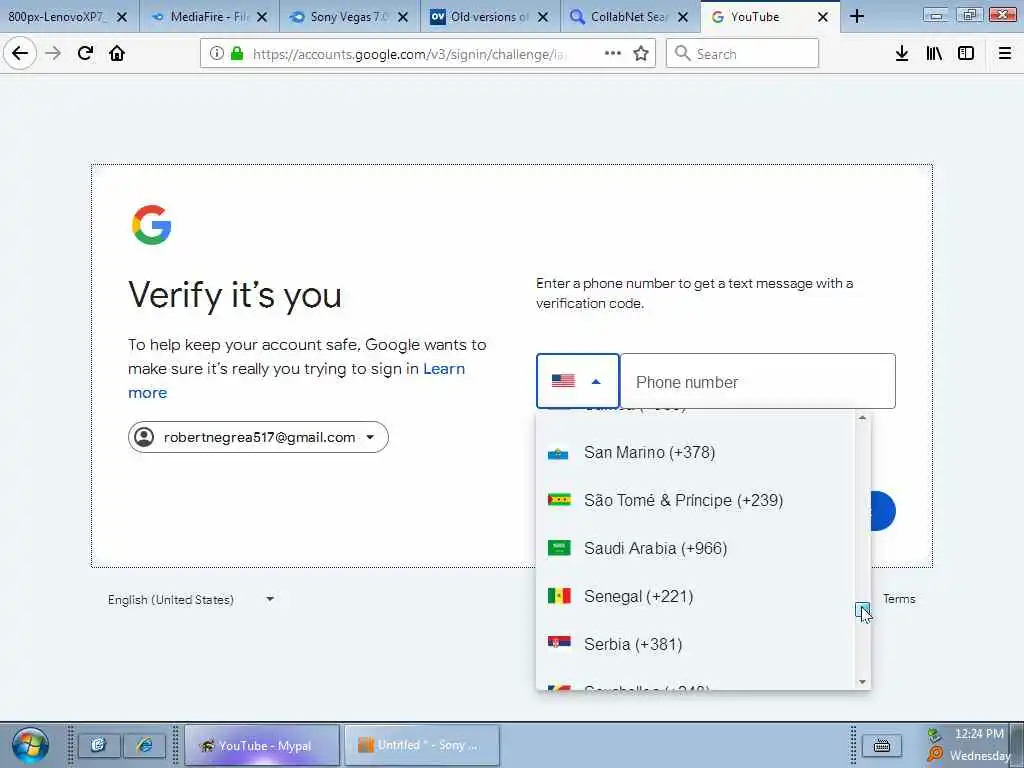The width and height of the screenshot is (1024, 768).
Task: Go back with the browser back arrow
Action: [20, 54]
